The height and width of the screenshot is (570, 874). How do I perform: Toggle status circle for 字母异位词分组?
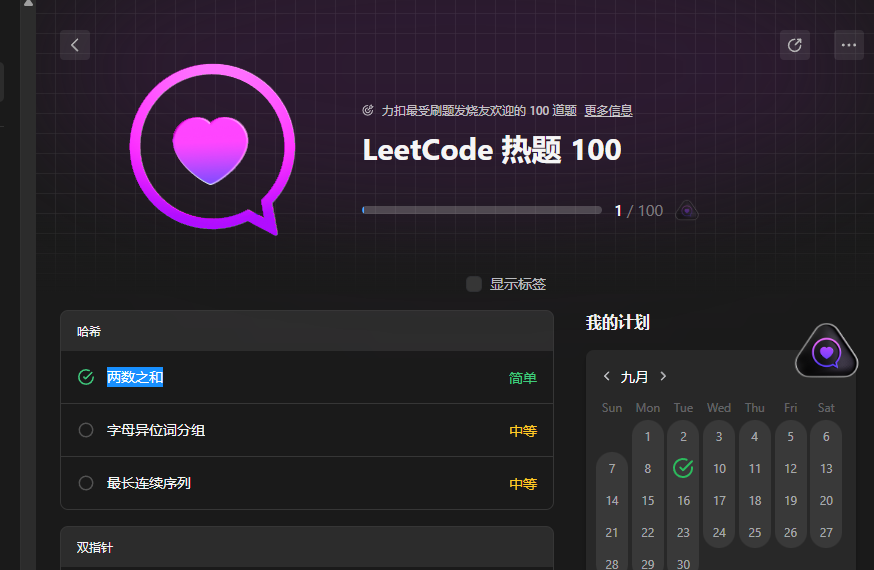(x=86, y=430)
